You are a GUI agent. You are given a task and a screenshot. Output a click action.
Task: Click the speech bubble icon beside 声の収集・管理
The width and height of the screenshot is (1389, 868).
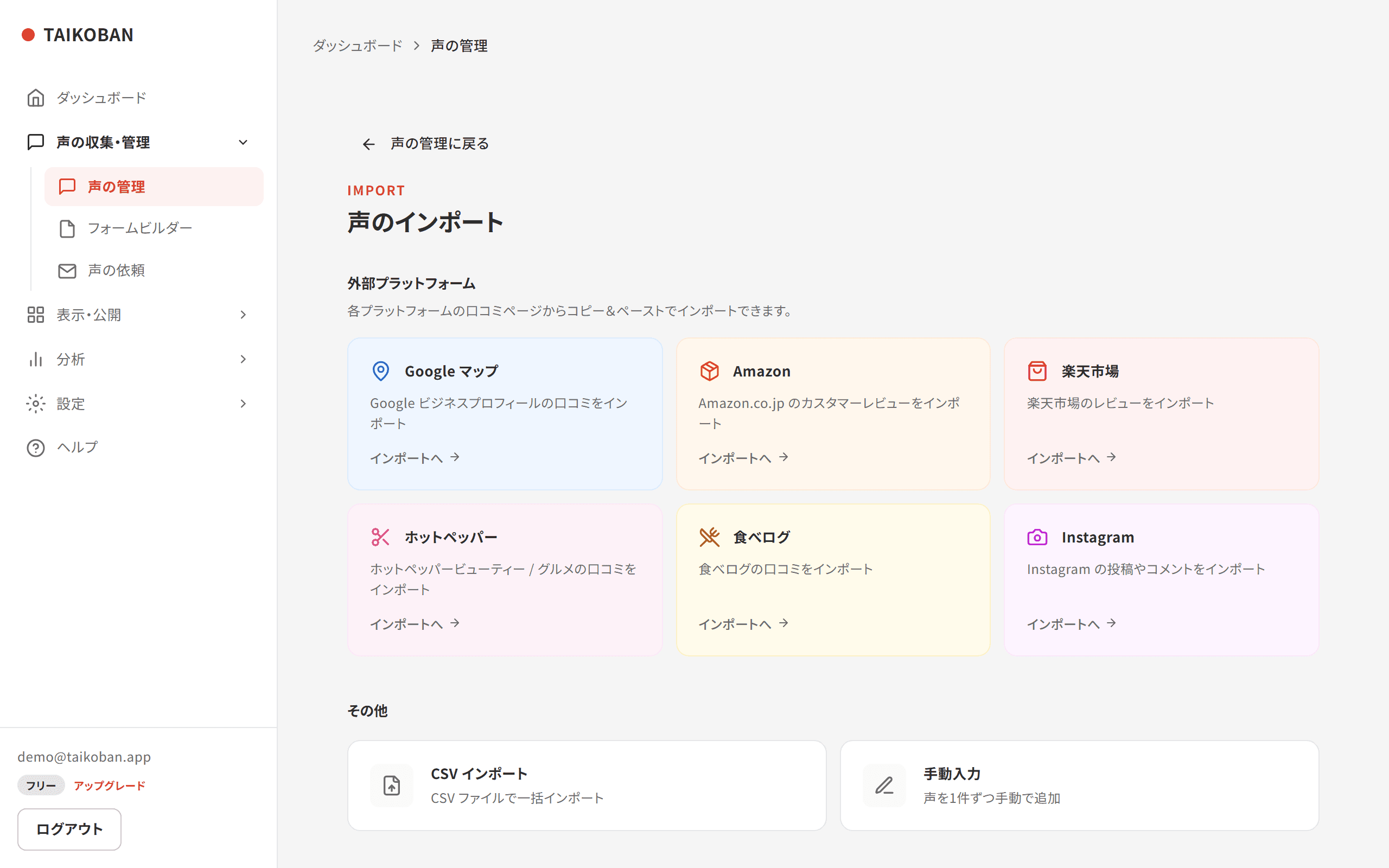click(36, 142)
